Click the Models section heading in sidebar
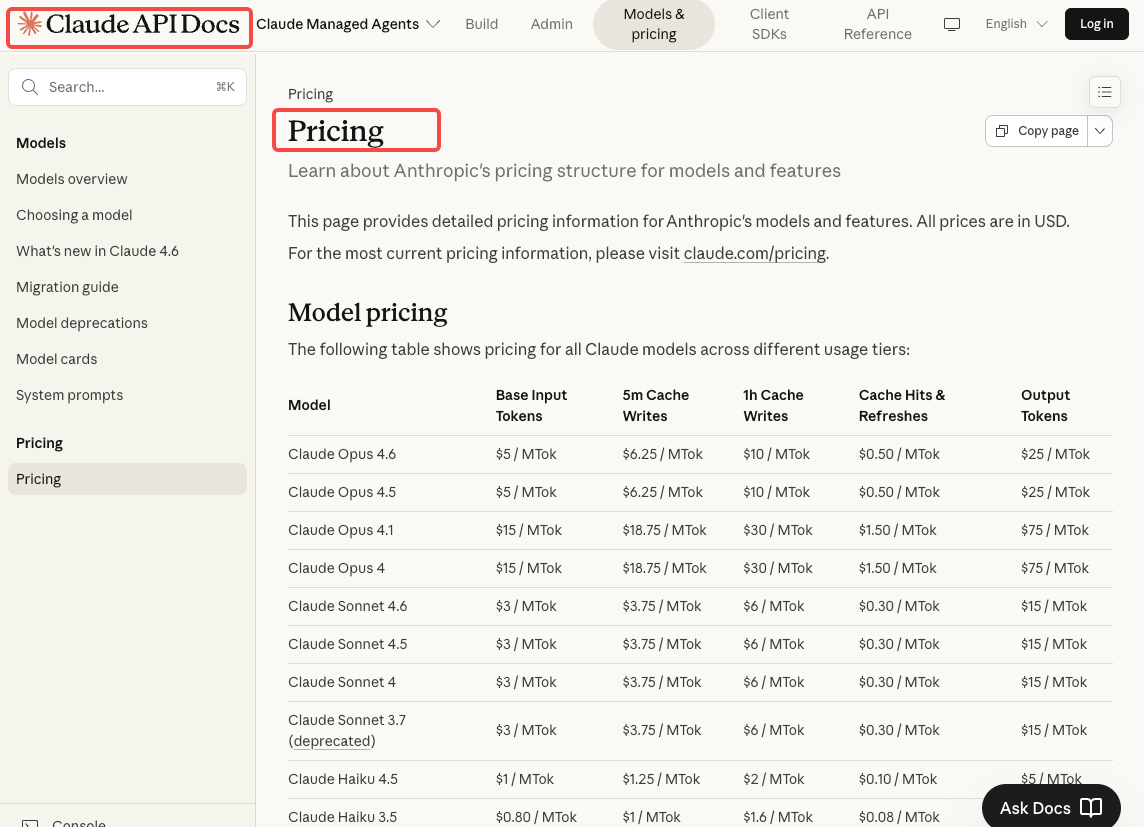The width and height of the screenshot is (1144, 827). (41, 143)
